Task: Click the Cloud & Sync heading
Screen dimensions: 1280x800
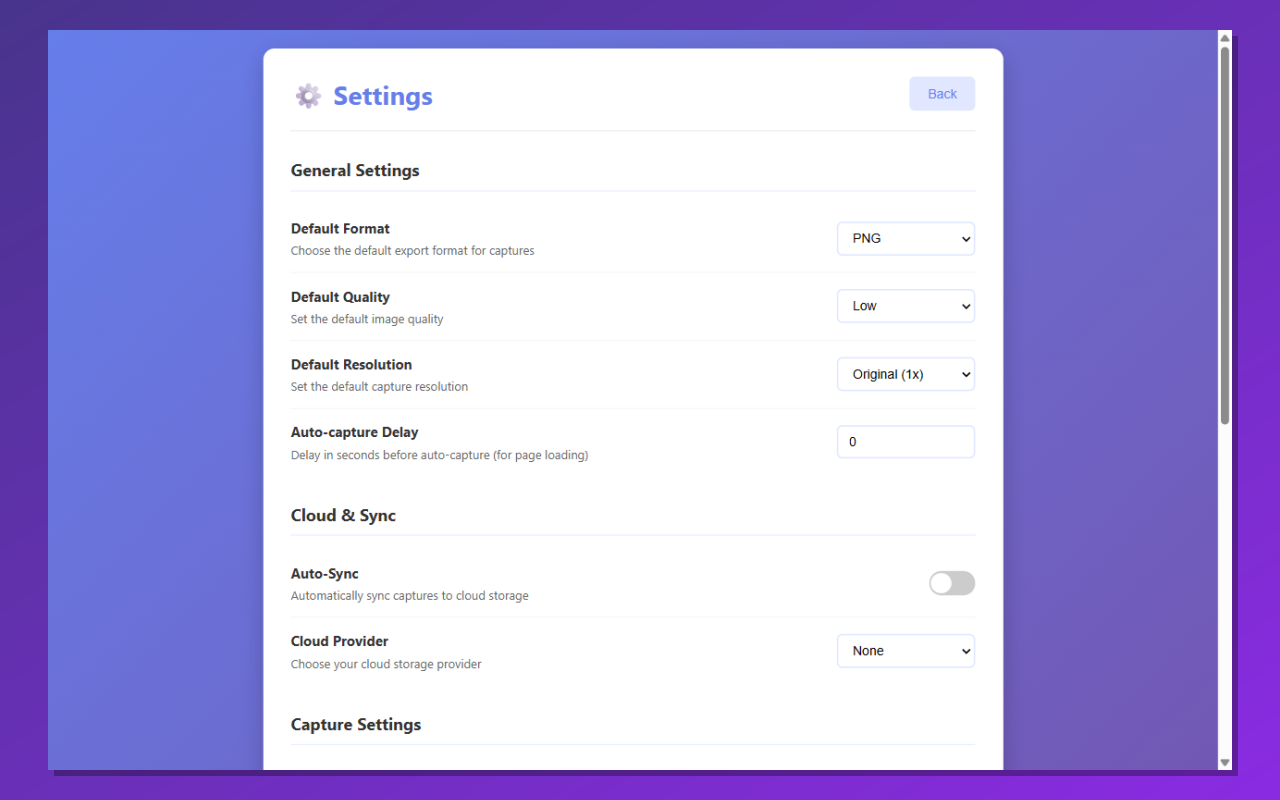Action: pyautogui.click(x=343, y=515)
